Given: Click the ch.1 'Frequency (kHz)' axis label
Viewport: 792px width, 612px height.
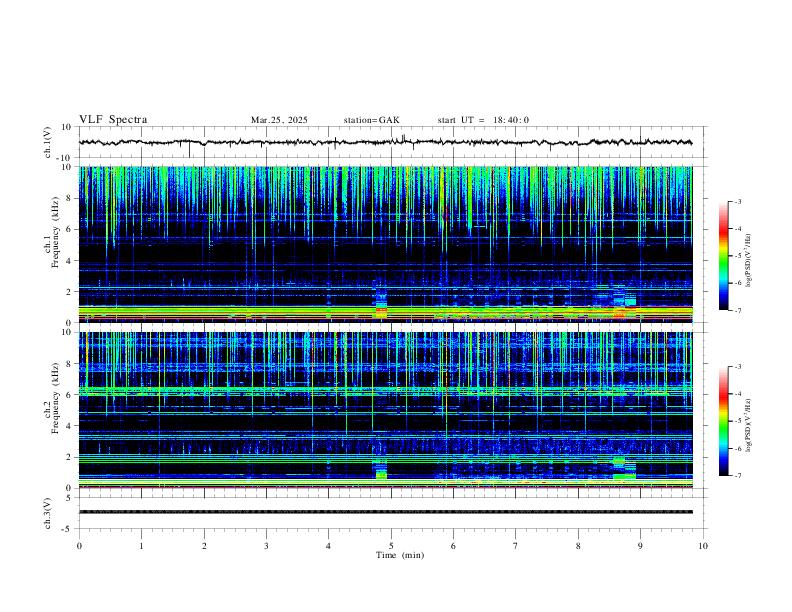Looking at the screenshot, I should pos(56,232).
